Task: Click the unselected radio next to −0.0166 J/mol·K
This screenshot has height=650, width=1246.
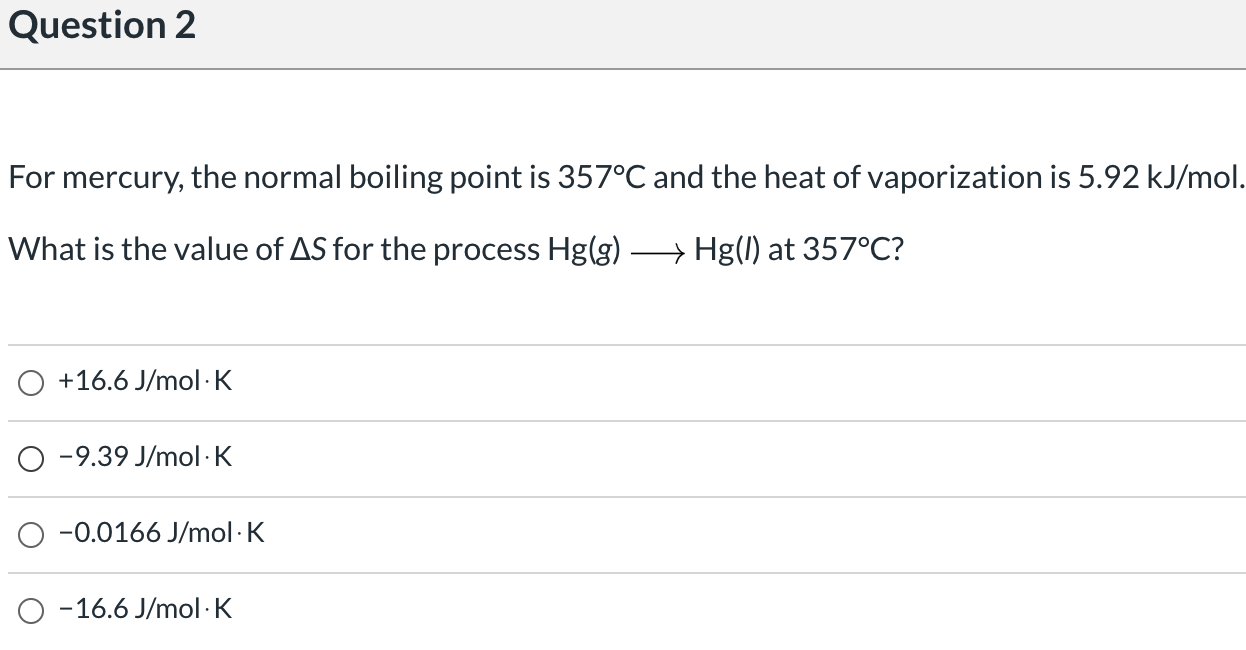Action: pos(31,533)
